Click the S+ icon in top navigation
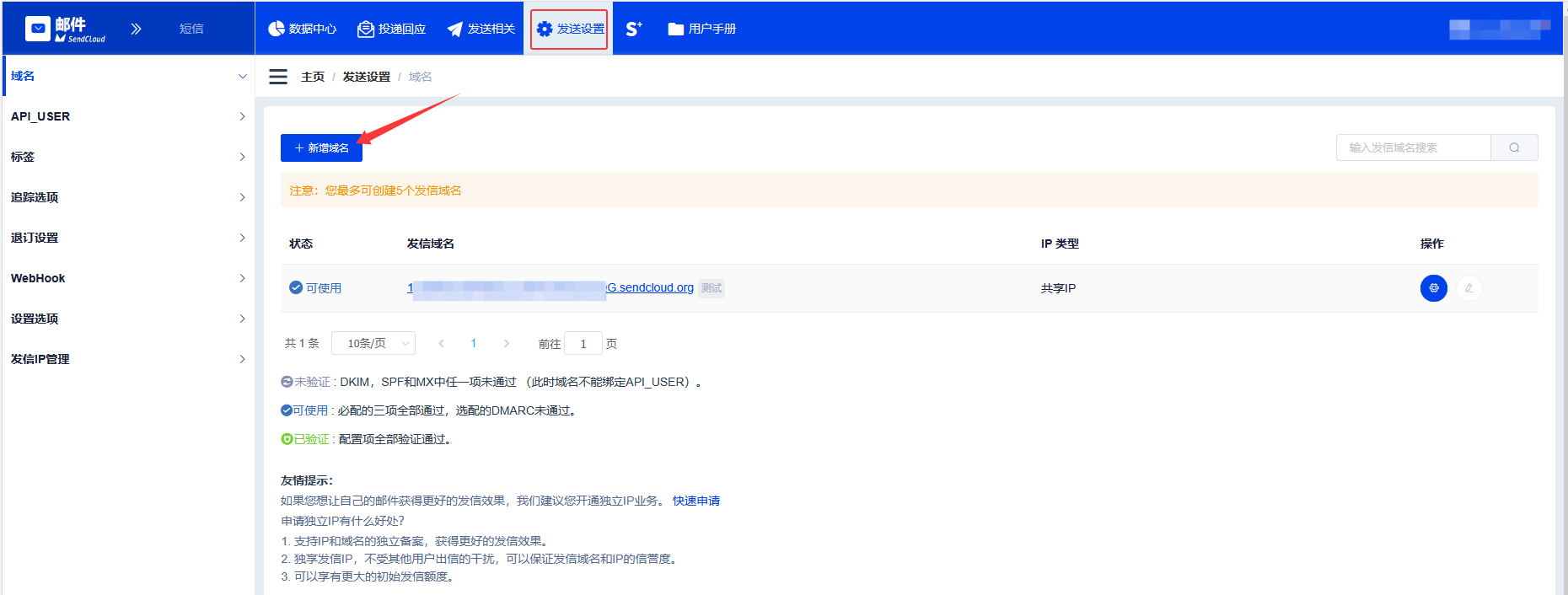Screen dimensions: 1568x595 (x=634, y=29)
